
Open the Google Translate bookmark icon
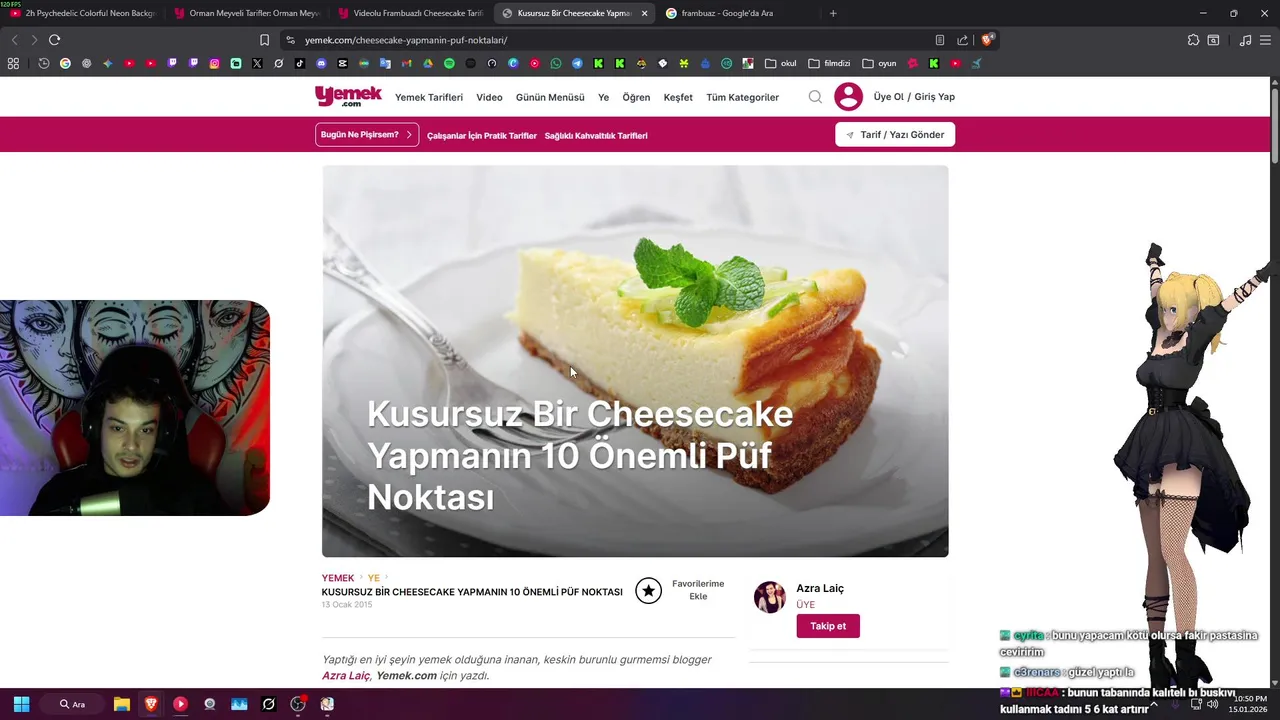tap(385, 63)
